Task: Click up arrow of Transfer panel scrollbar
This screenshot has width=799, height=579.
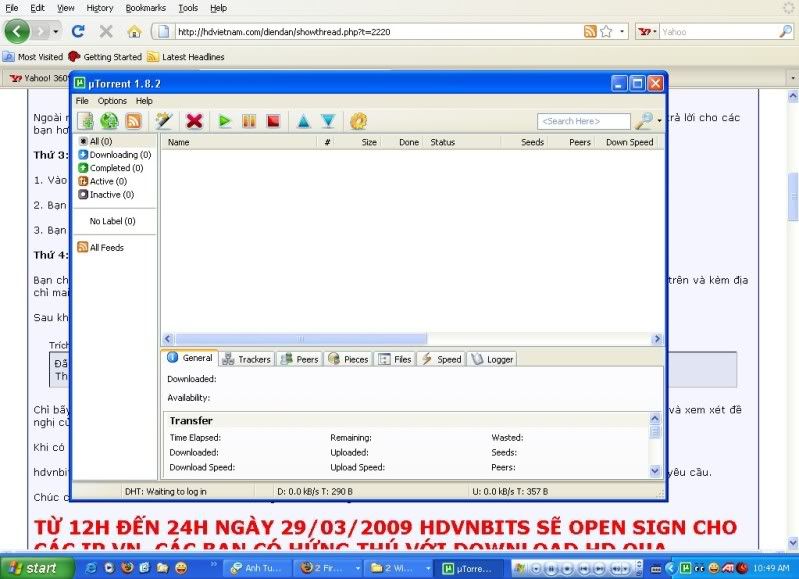Action: pos(655,419)
